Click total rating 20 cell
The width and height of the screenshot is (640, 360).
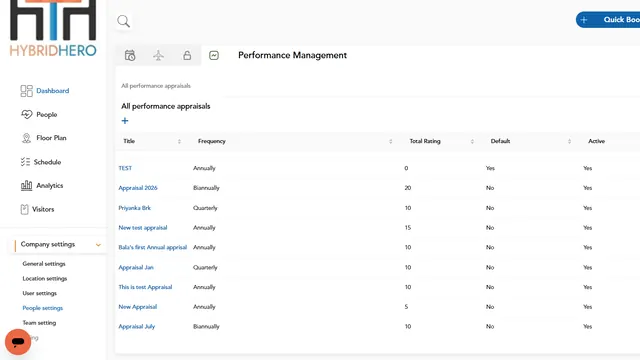tap(408, 188)
